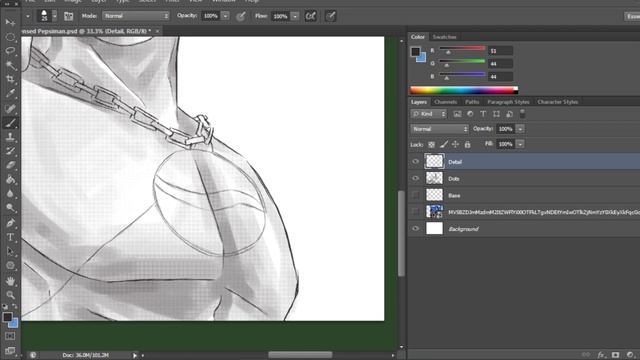Image resolution: width=640 pixels, height=360 pixels.
Task: Select the Hand tool
Action: [x=10, y=281]
